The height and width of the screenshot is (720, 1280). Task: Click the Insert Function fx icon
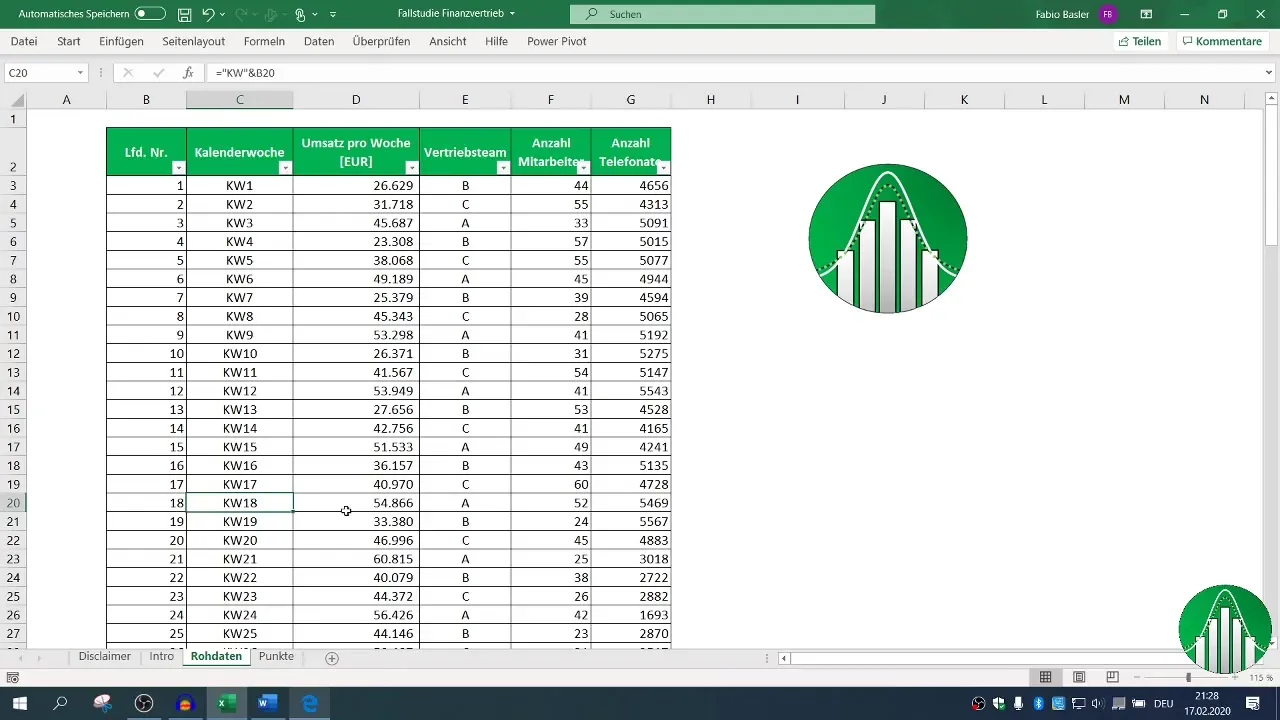[188, 73]
